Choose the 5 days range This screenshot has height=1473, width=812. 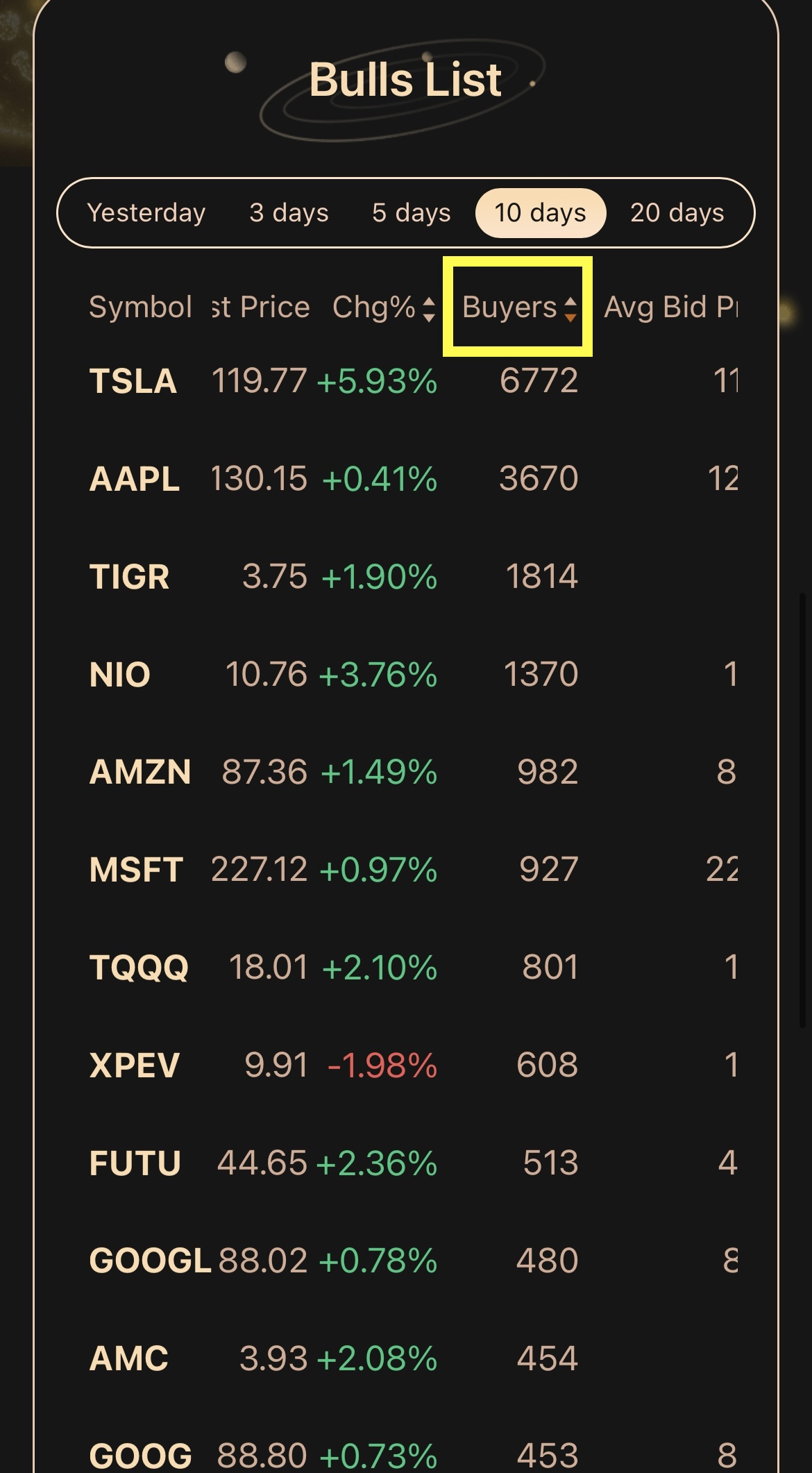pyautogui.click(x=411, y=212)
